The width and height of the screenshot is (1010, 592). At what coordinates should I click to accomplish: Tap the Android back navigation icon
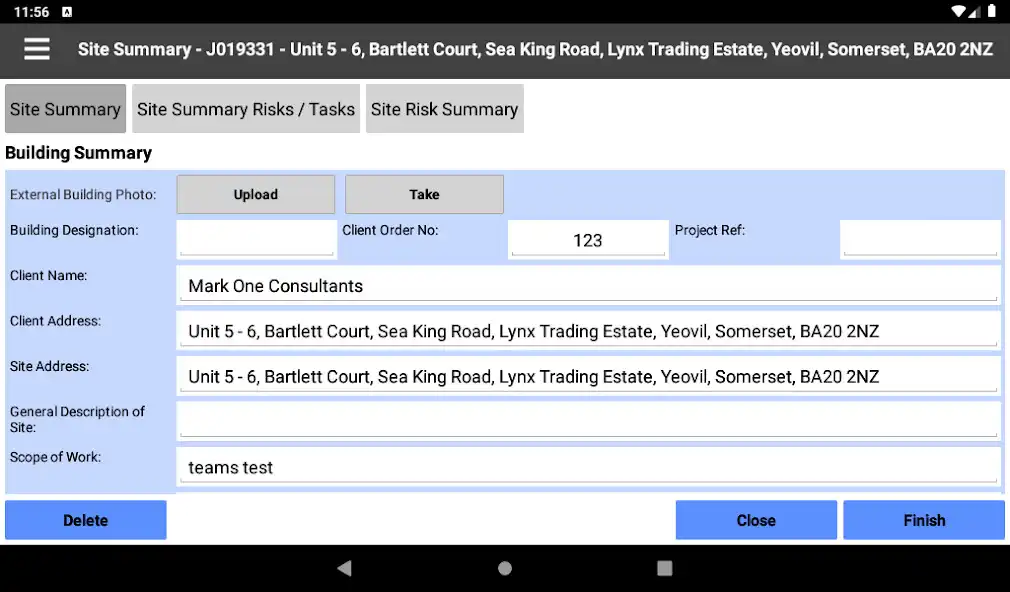[x=345, y=568]
